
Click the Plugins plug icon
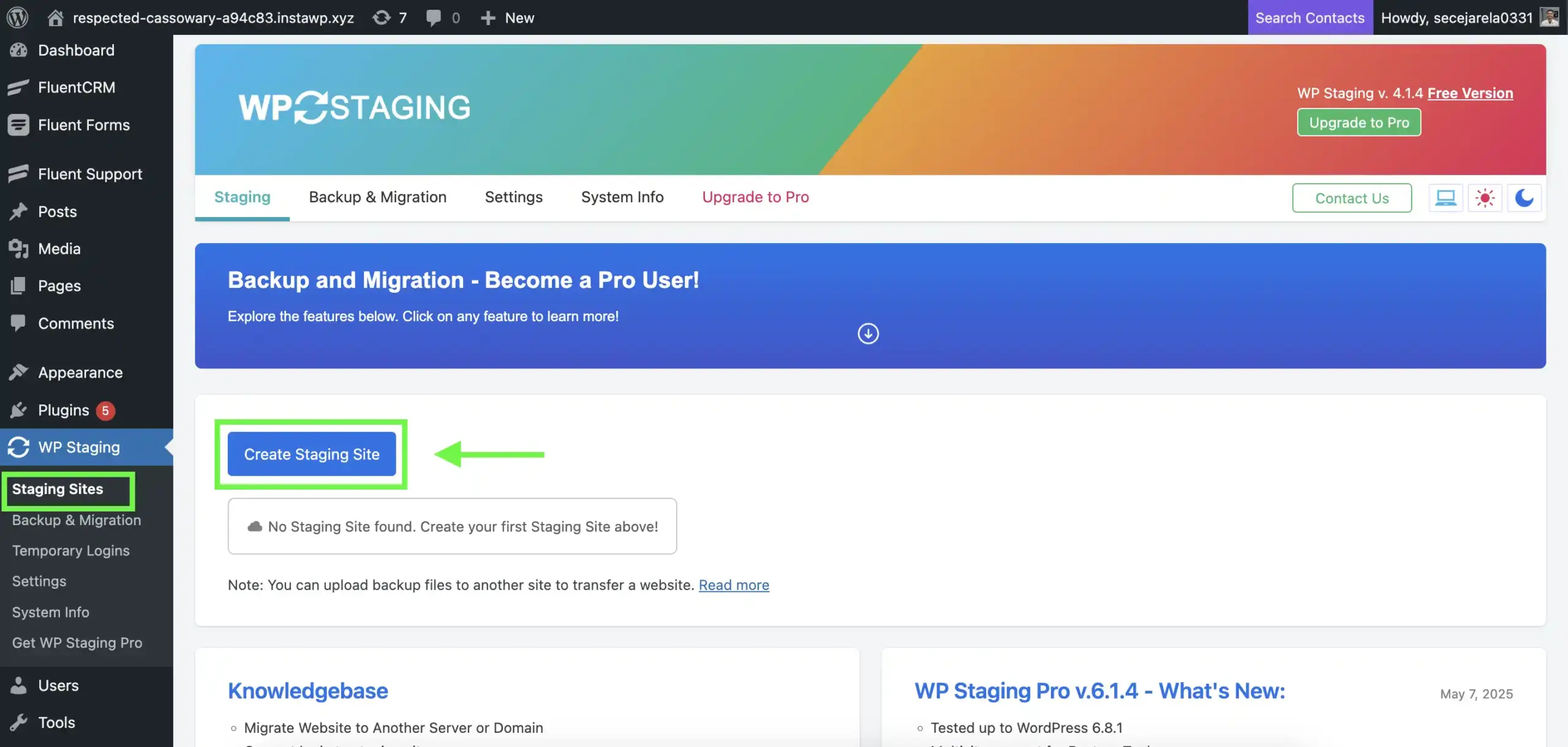(18, 409)
